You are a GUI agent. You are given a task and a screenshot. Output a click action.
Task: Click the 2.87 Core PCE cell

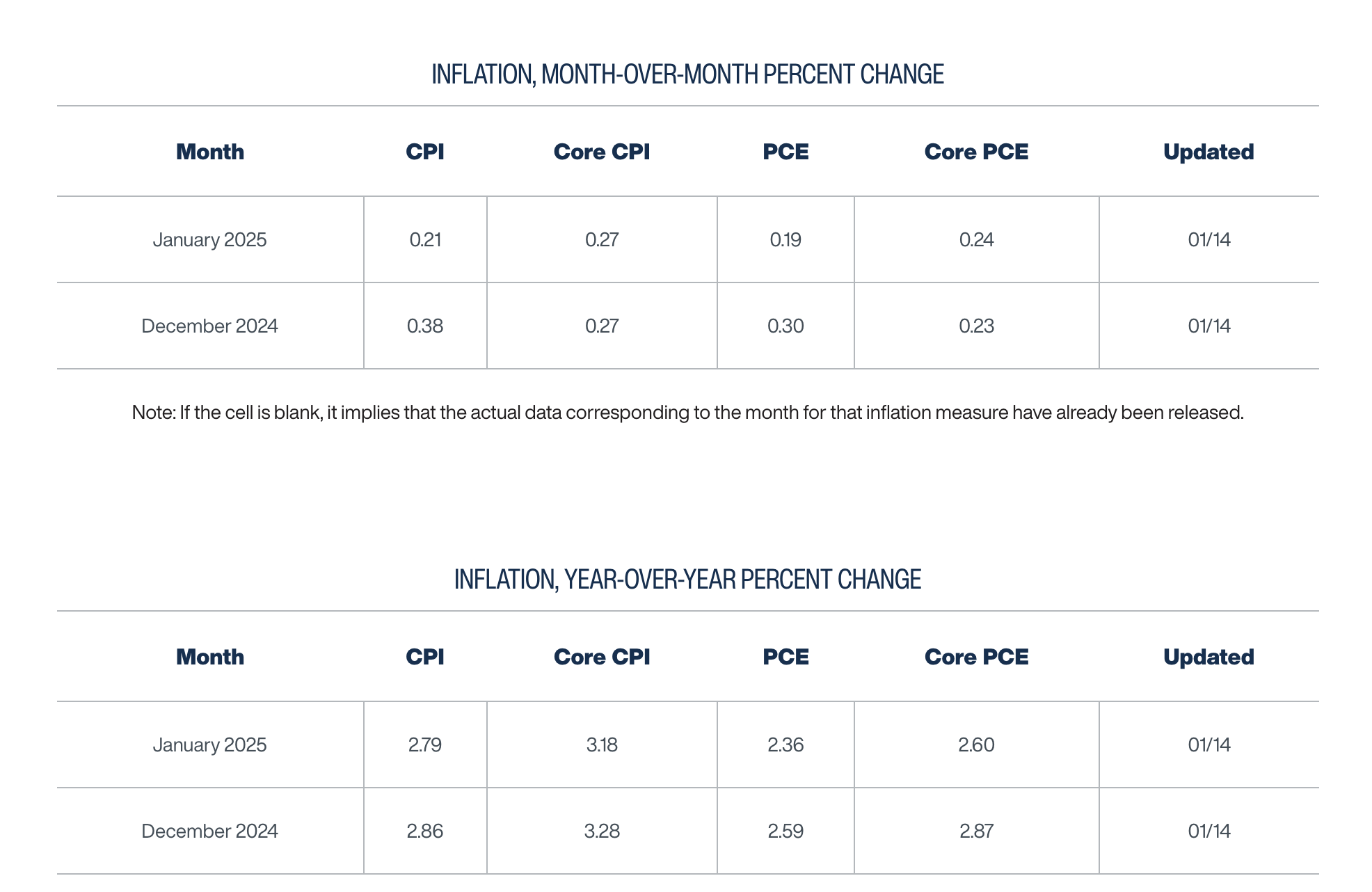tap(976, 831)
